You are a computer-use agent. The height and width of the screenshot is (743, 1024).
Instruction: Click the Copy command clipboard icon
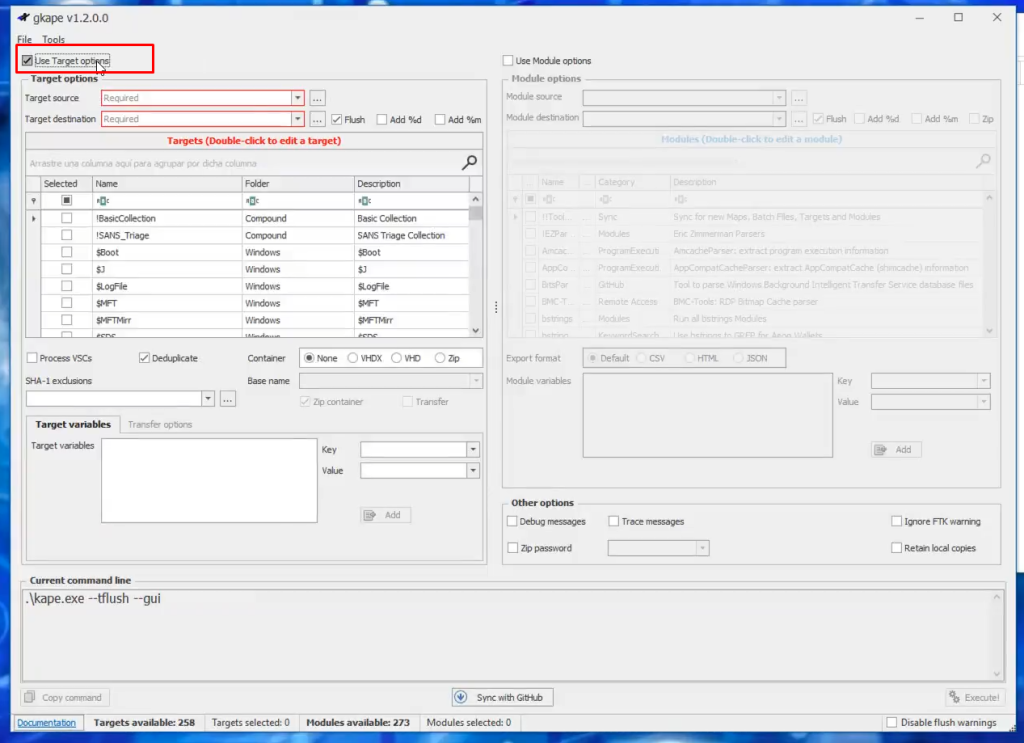point(30,697)
